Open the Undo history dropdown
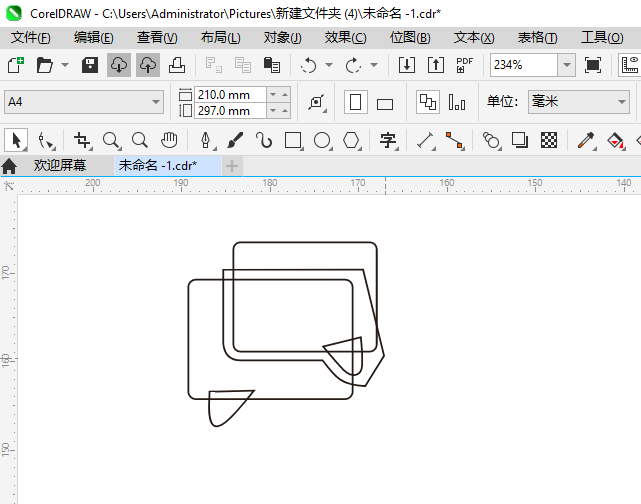Image resolution: width=641 pixels, height=504 pixels. click(x=329, y=65)
